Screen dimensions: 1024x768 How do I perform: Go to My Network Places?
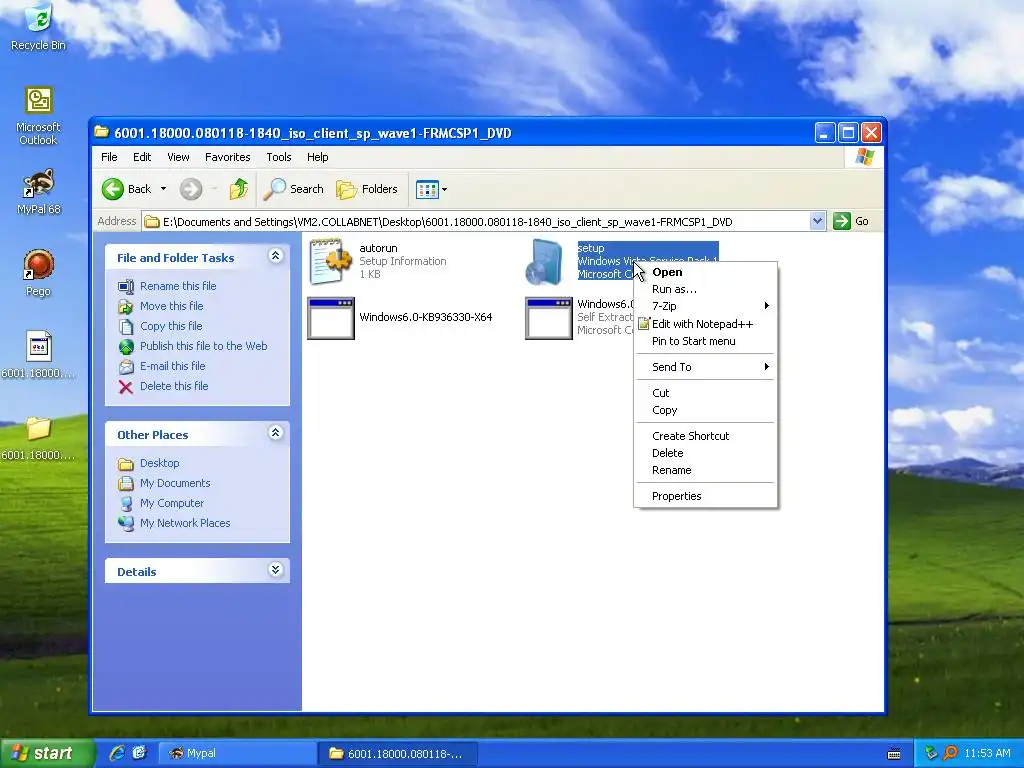pyautogui.click(x=185, y=523)
